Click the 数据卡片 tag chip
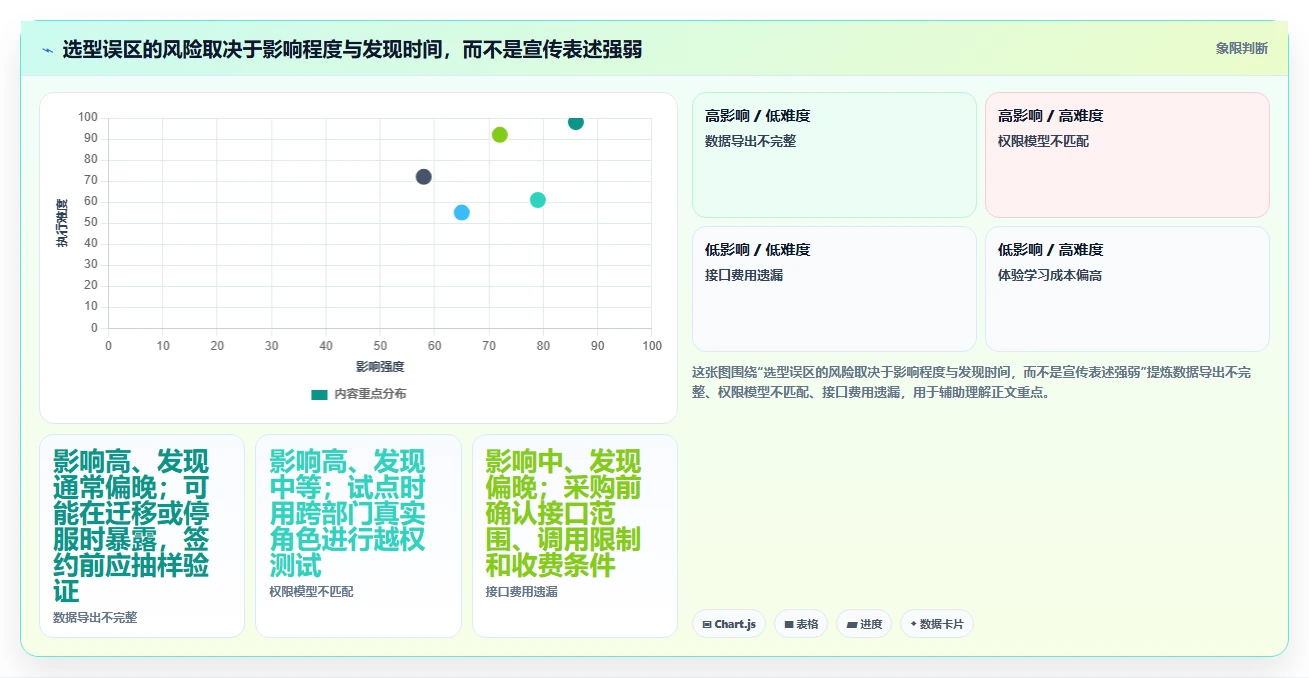 pos(937,624)
